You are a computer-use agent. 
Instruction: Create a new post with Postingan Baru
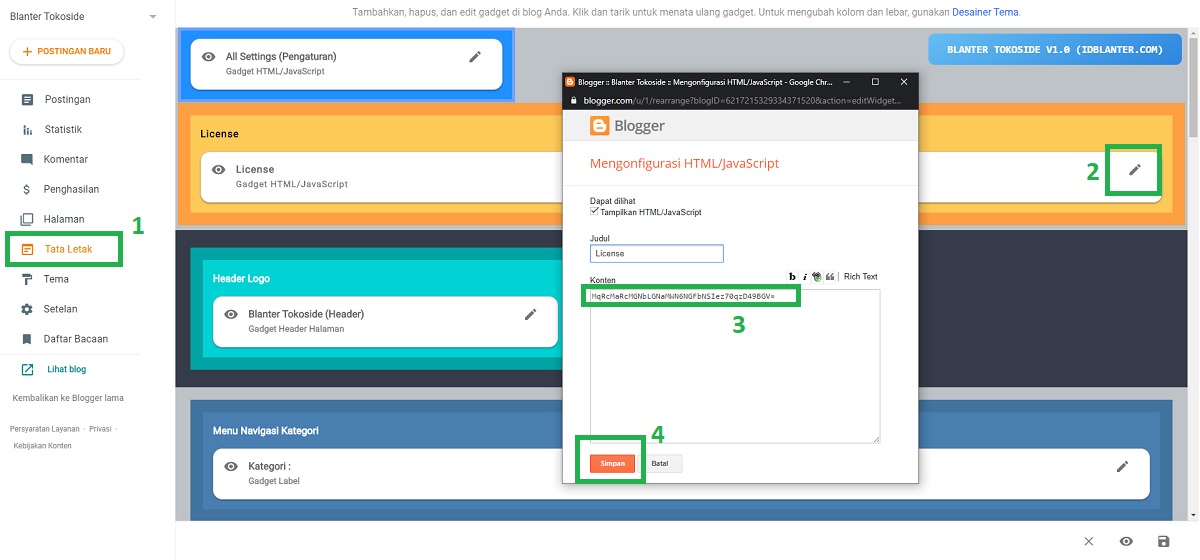point(67,51)
